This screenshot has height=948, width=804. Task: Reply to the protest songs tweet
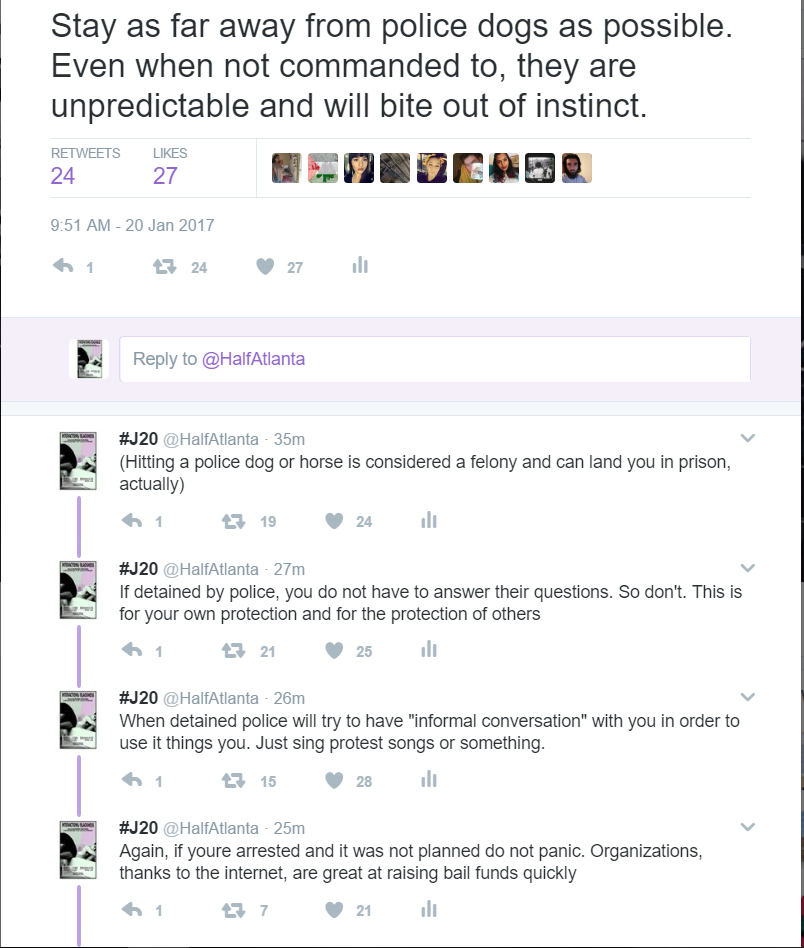[132, 780]
